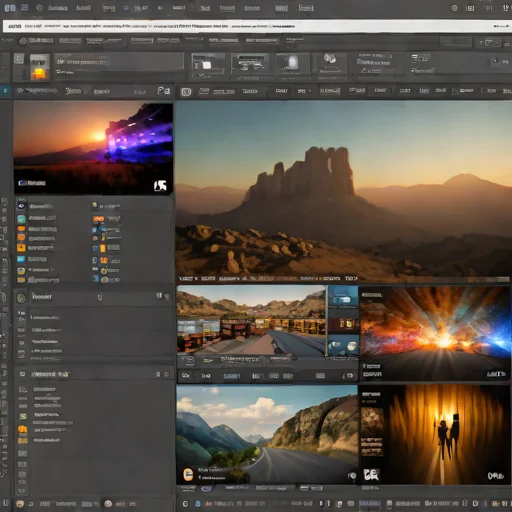Select the small brown thumbnail in silhouettes panel
The image size is (512, 512).
tap(372, 422)
